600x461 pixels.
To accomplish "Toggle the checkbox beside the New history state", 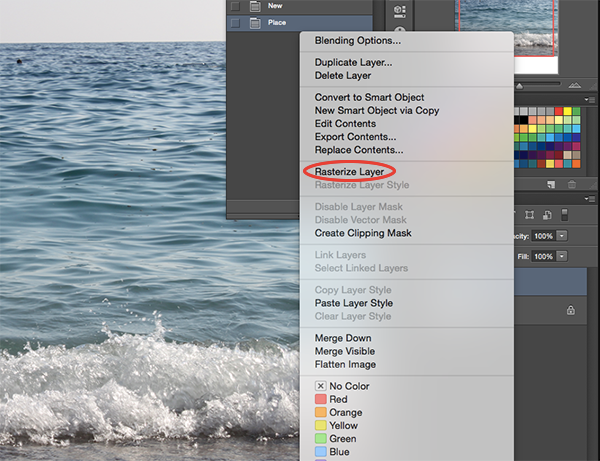I will 235,6.
